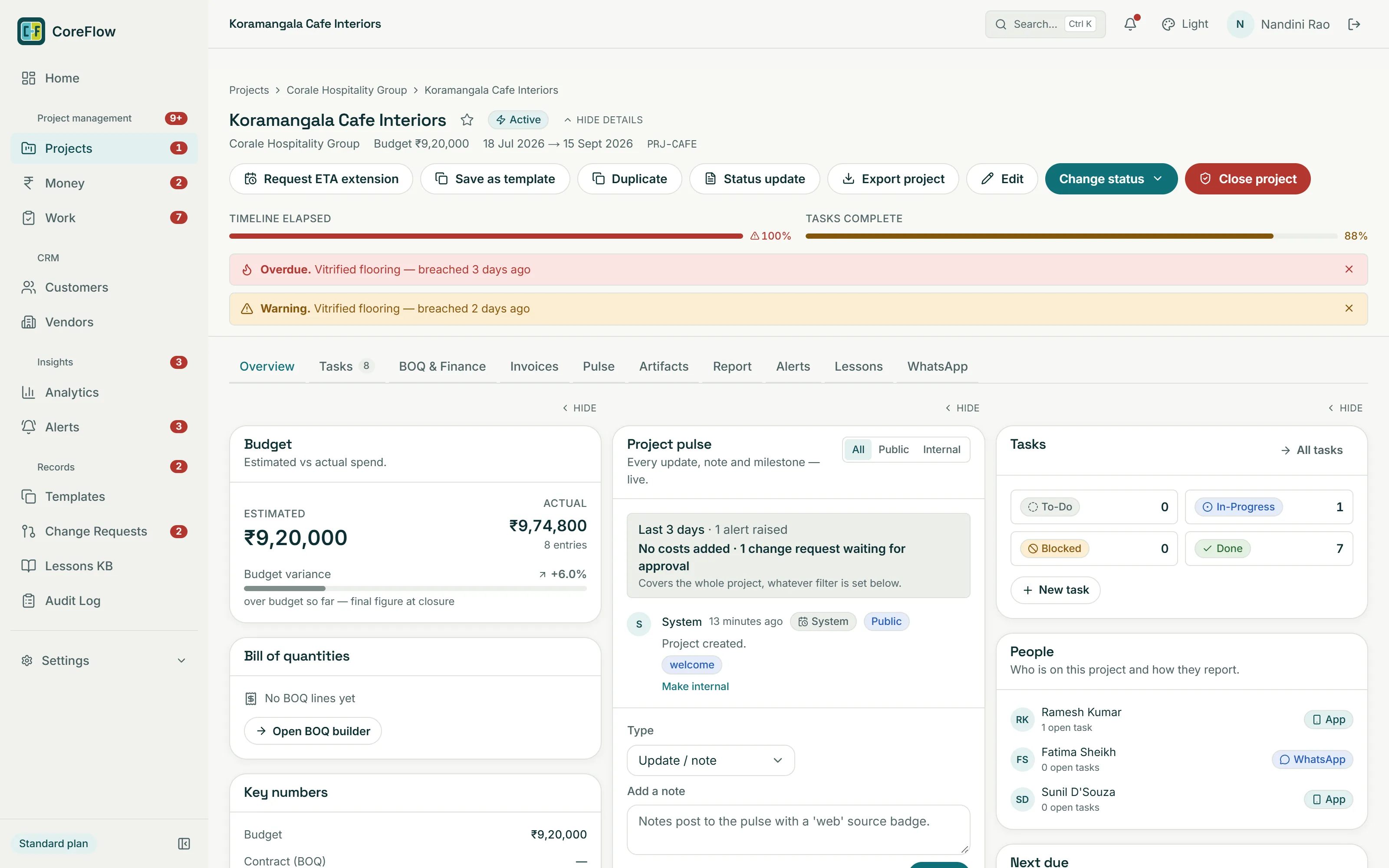Open Vendors in the sidebar

click(104, 322)
